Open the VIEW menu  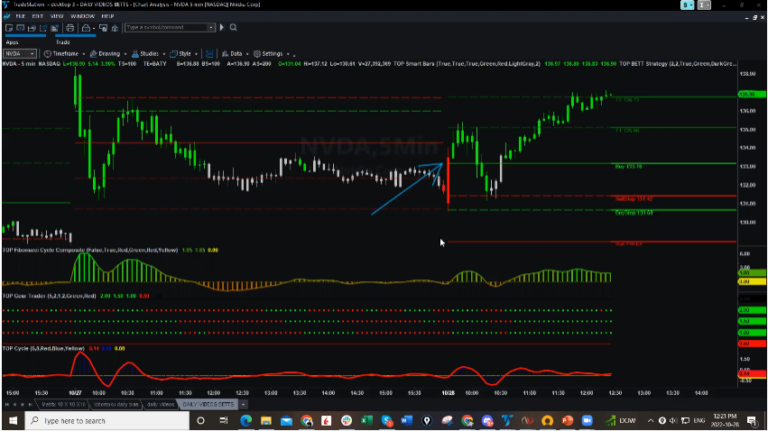56,17
